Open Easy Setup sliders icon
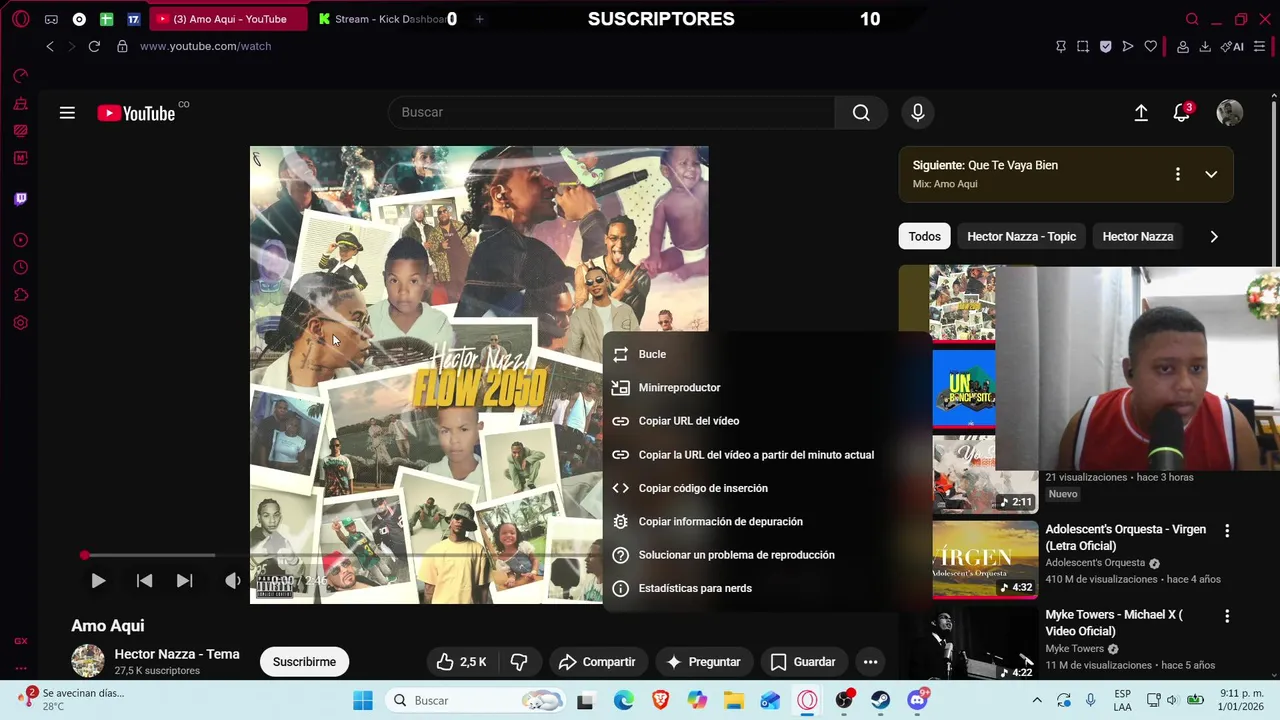The height and width of the screenshot is (720, 1280). coord(1259,46)
